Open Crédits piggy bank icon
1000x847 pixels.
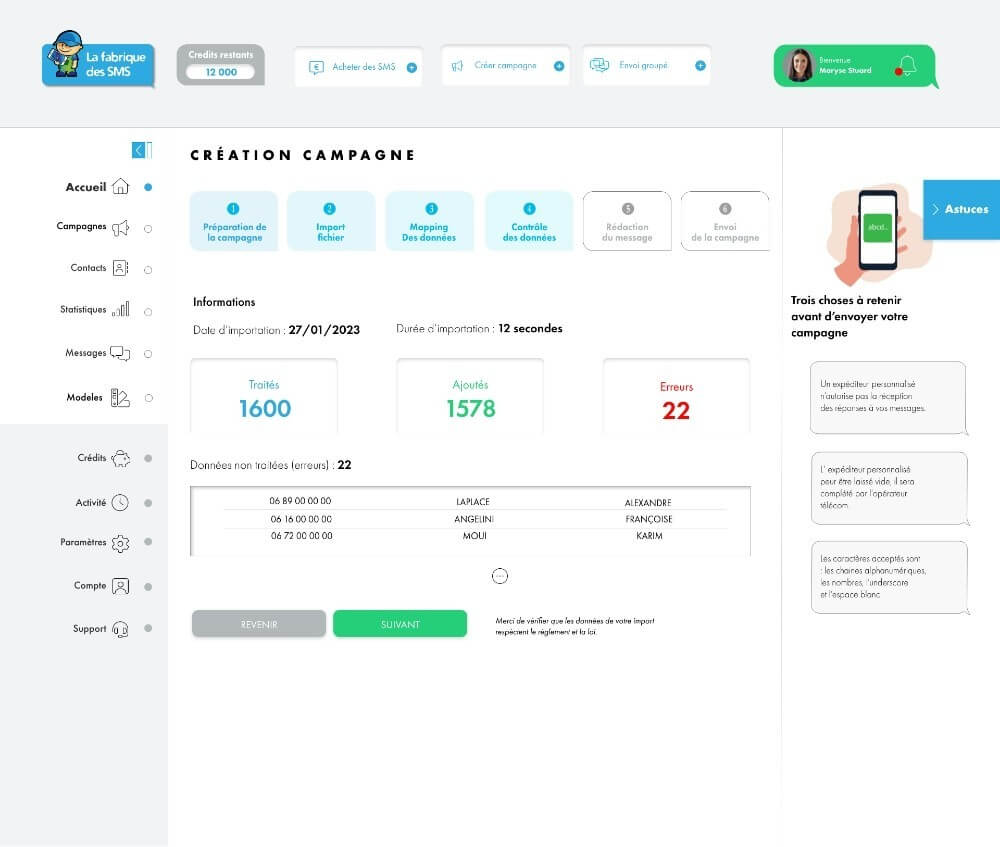tap(120, 458)
